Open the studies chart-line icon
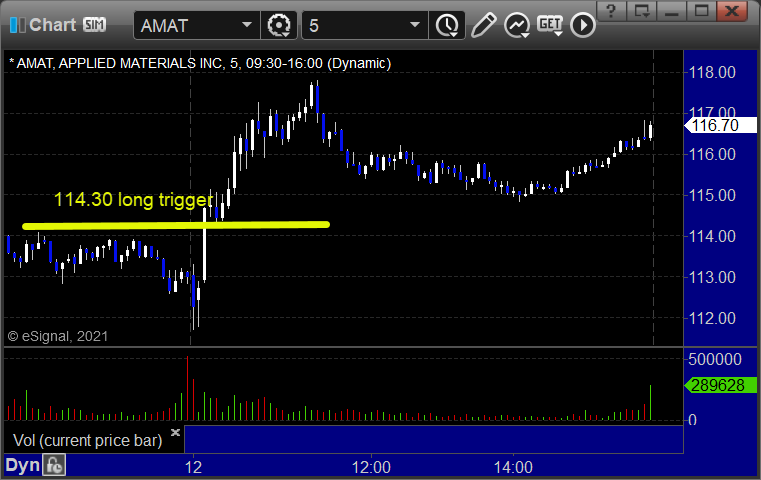 pyautogui.click(x=516, y=25)
